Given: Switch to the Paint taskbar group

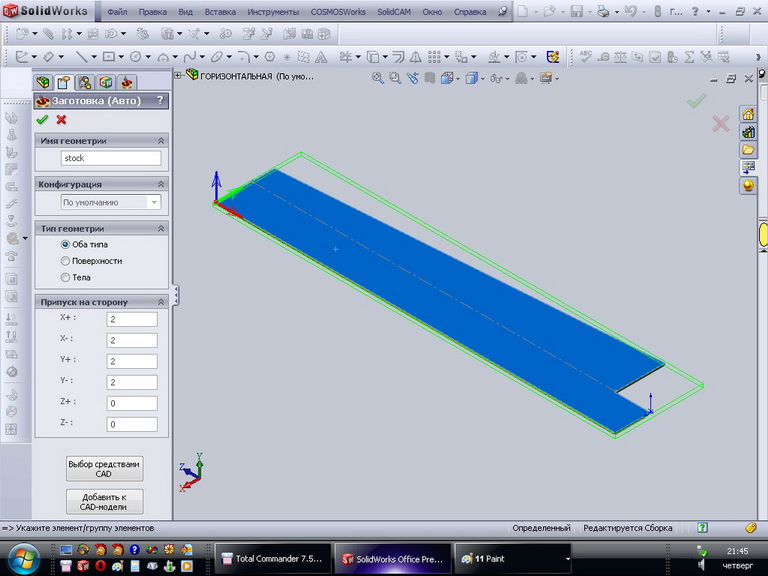Looking at the screenshot, I should coord(513,559).
